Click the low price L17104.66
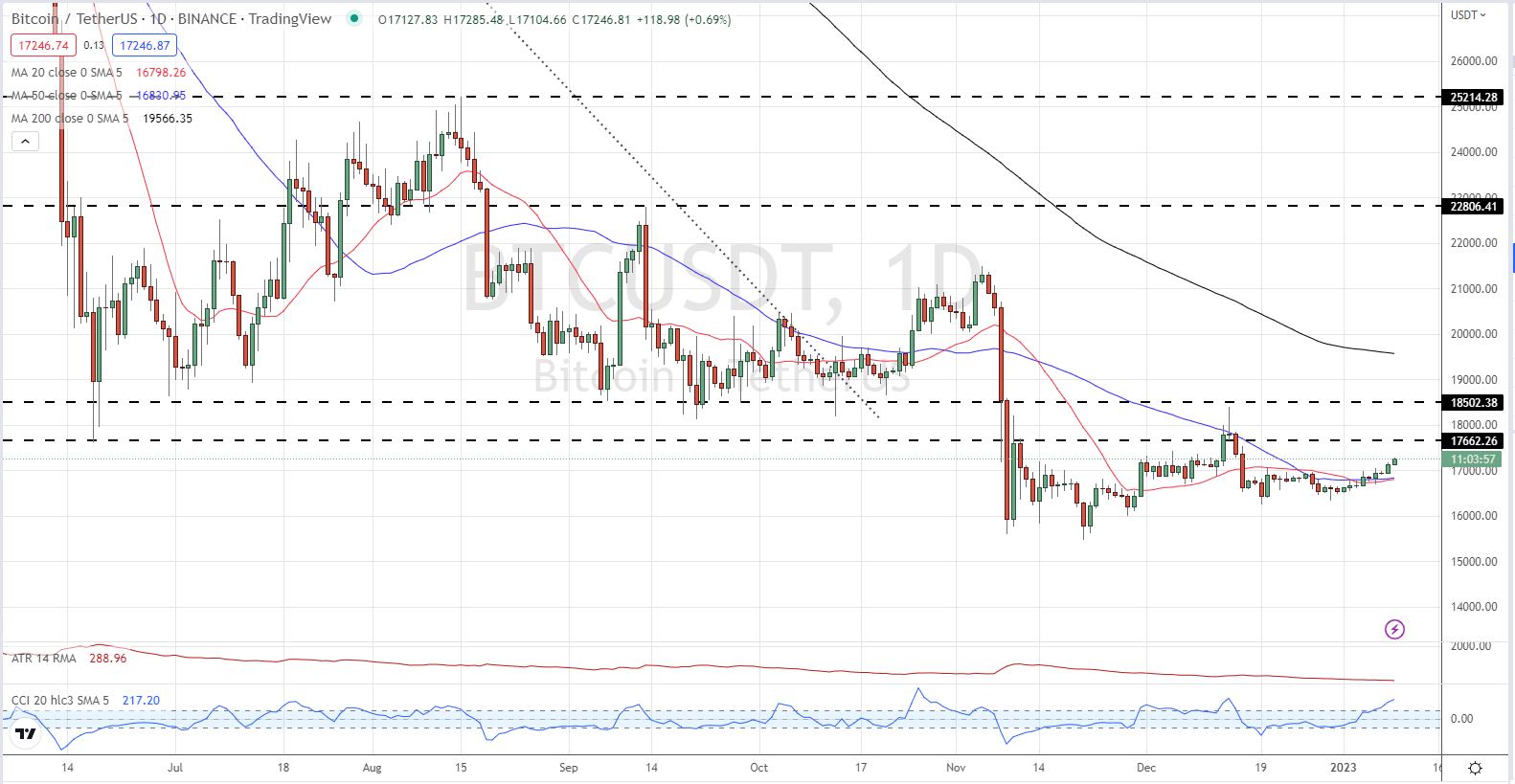 537,19
